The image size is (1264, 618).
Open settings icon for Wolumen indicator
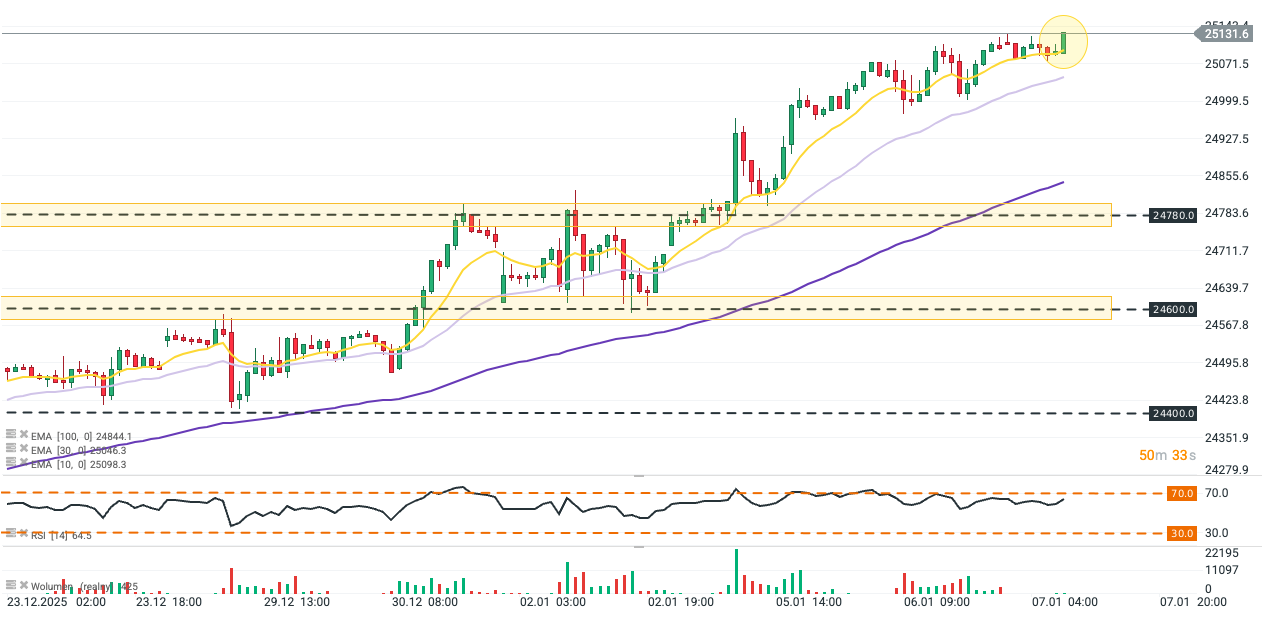pos(11,585)
